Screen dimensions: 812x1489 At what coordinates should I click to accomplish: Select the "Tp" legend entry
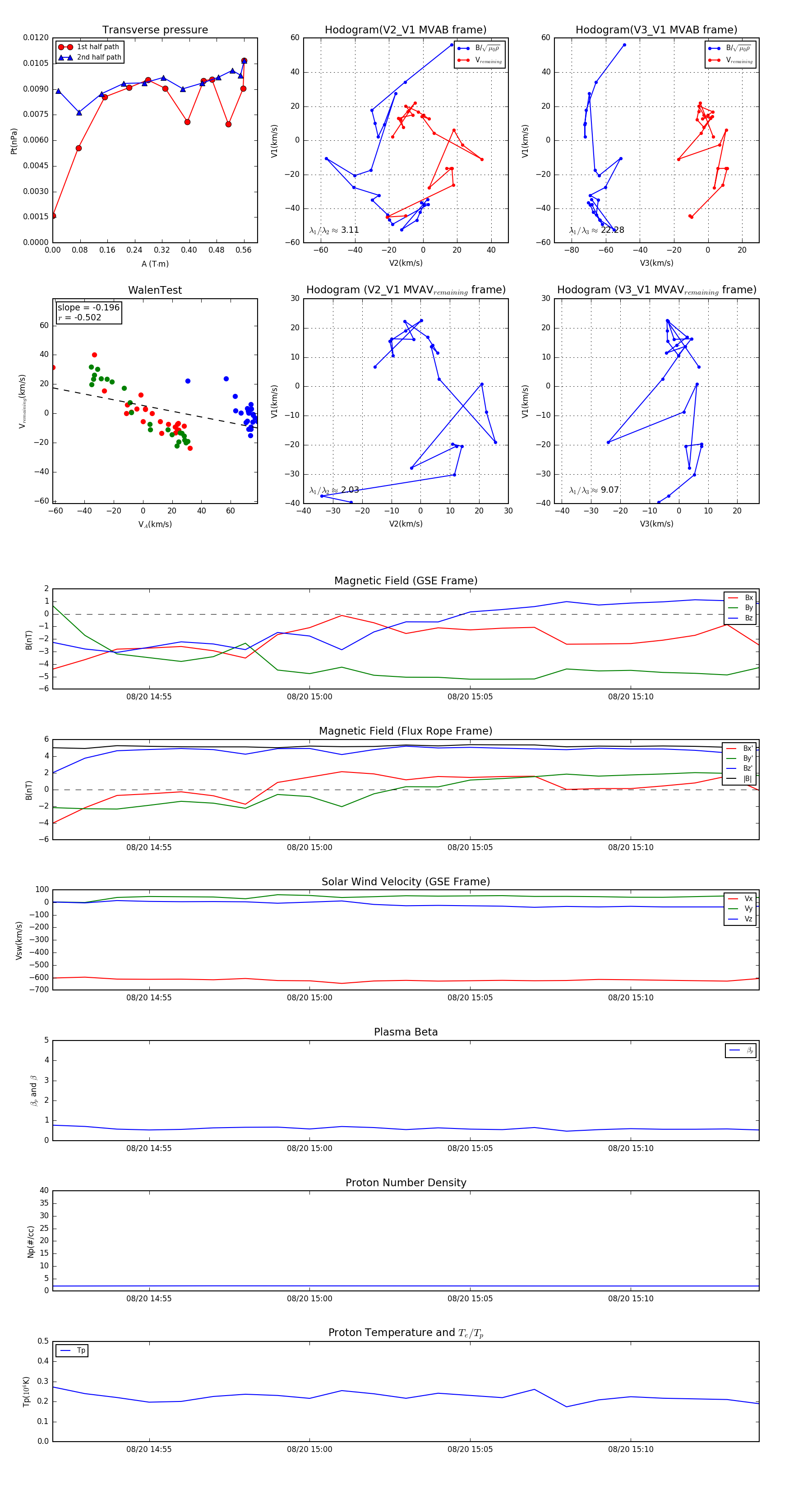pos(73,1351)
